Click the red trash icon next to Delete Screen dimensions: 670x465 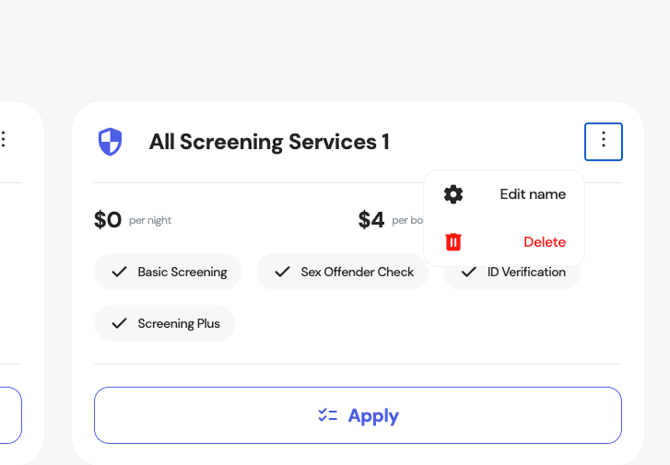coord(453,242)
